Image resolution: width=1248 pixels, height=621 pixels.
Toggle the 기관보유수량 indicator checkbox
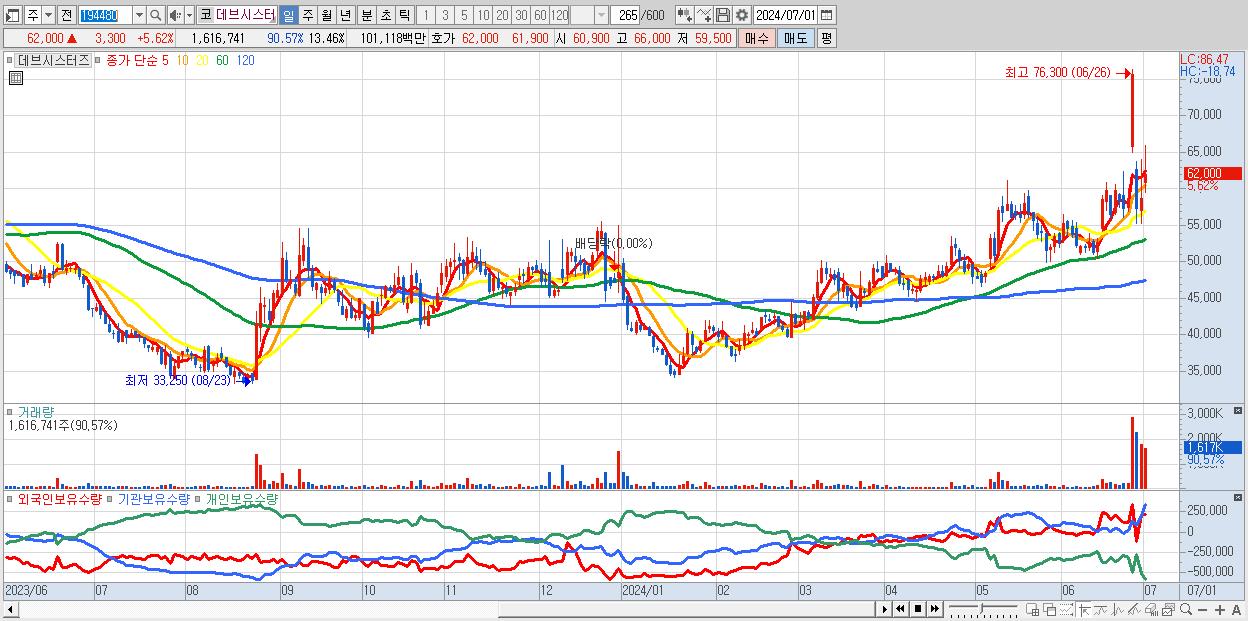(111, 498)
